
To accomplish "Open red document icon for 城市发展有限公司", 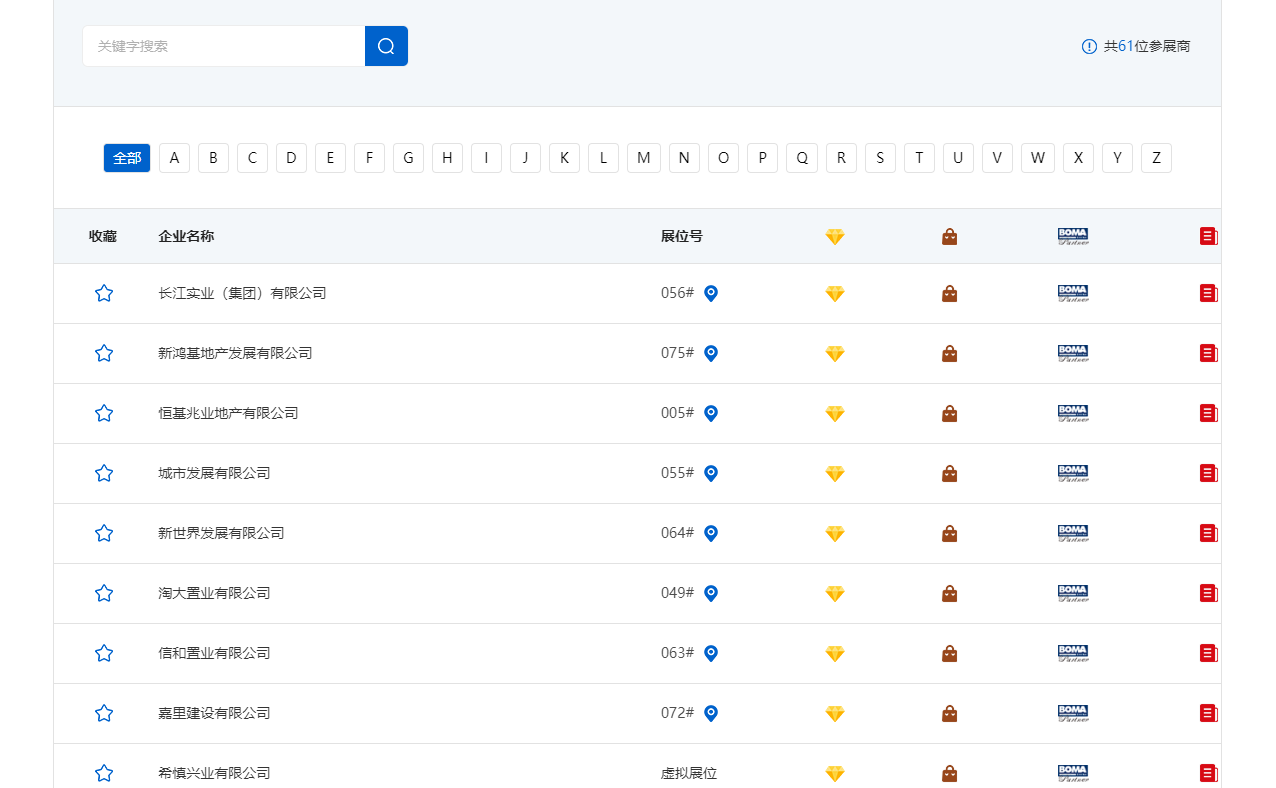I will pyautogui.click(x=1209, y=473).
